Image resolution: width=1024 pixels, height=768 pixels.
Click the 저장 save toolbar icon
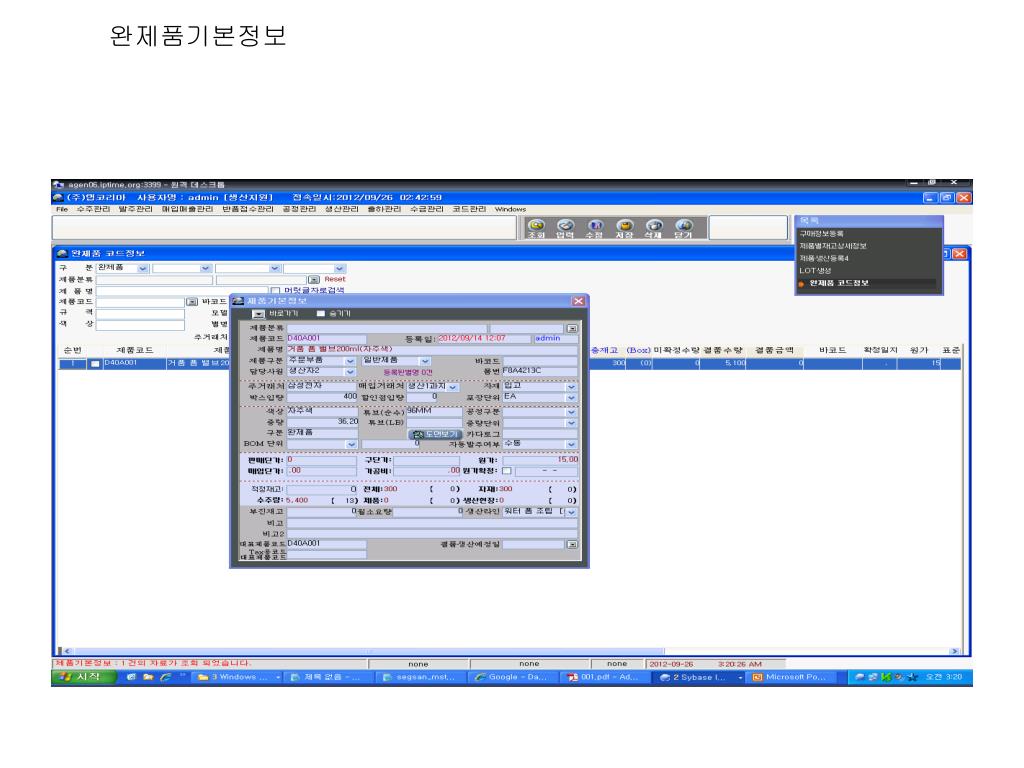pyautogui.click(x=624, y=229)
